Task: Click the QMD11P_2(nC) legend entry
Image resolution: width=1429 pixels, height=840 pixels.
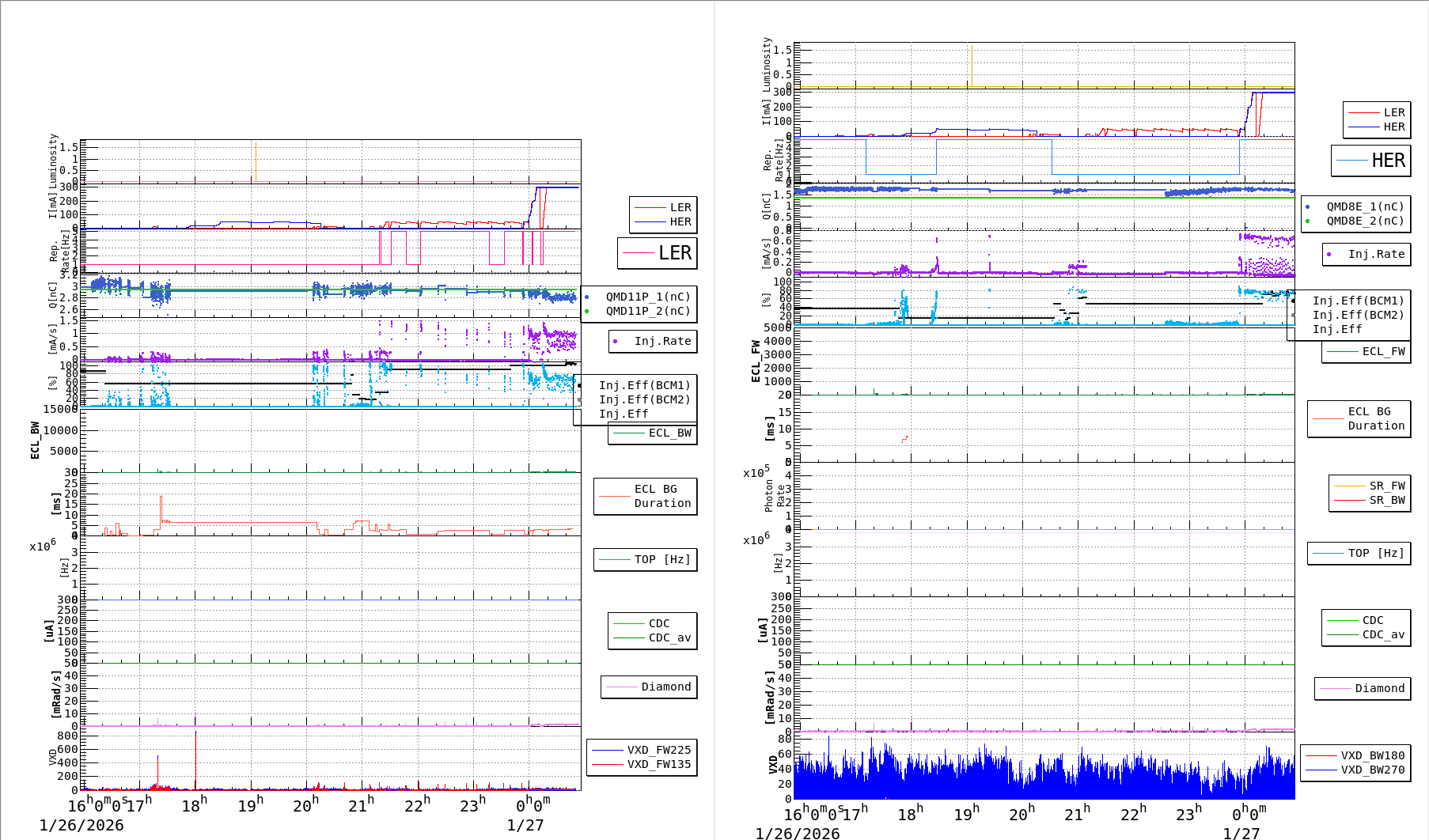Action: tap(647, 311)
